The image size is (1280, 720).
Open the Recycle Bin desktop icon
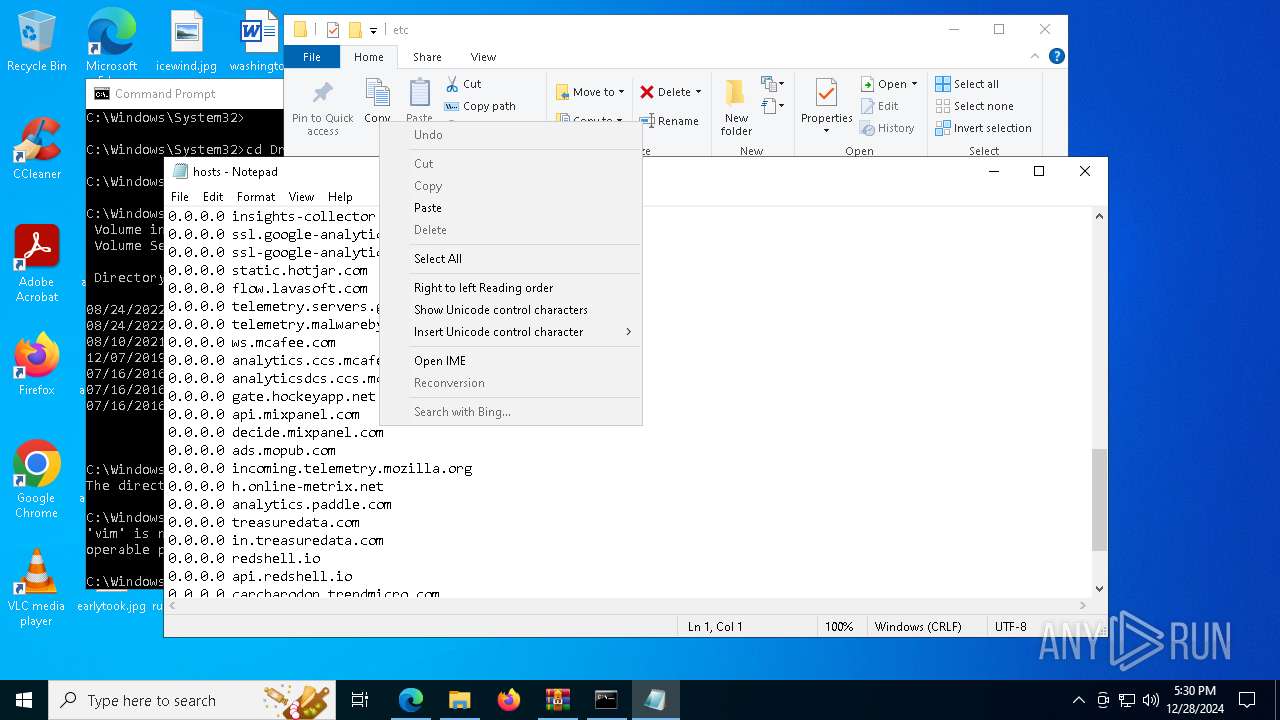[x=37, y=42]
